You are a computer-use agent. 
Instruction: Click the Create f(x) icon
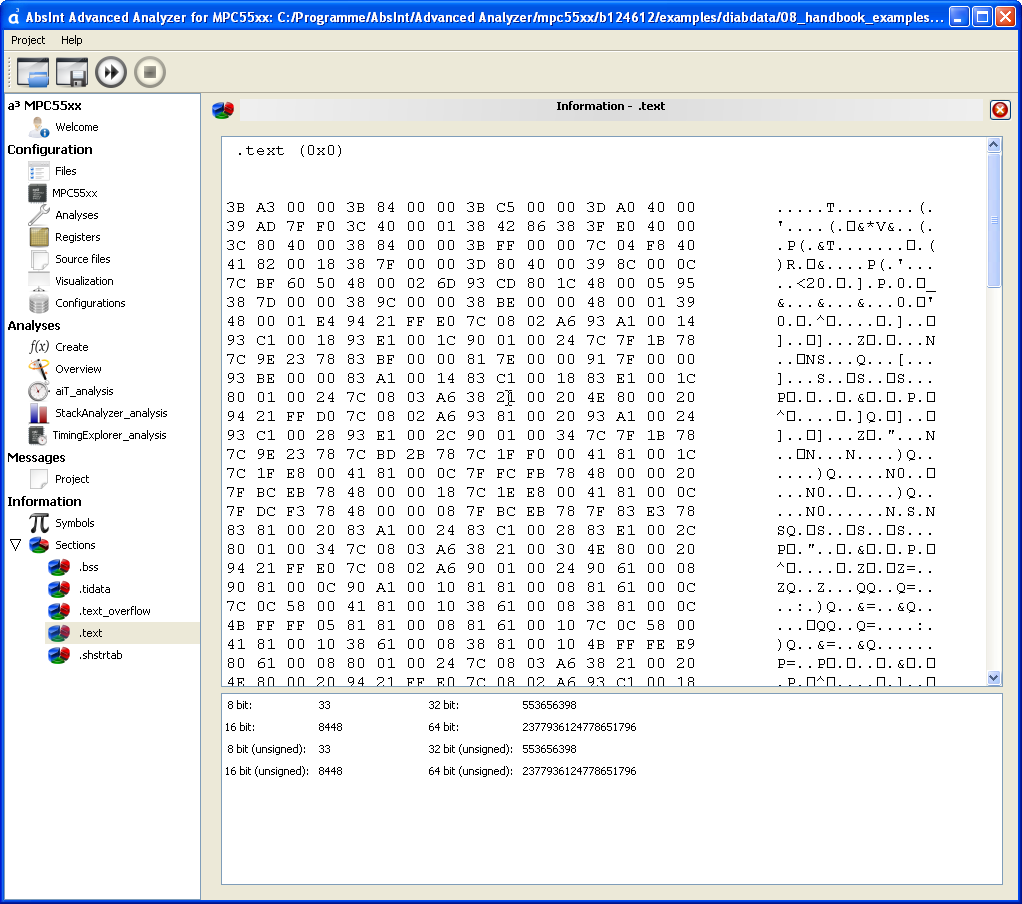coord(39,347)
